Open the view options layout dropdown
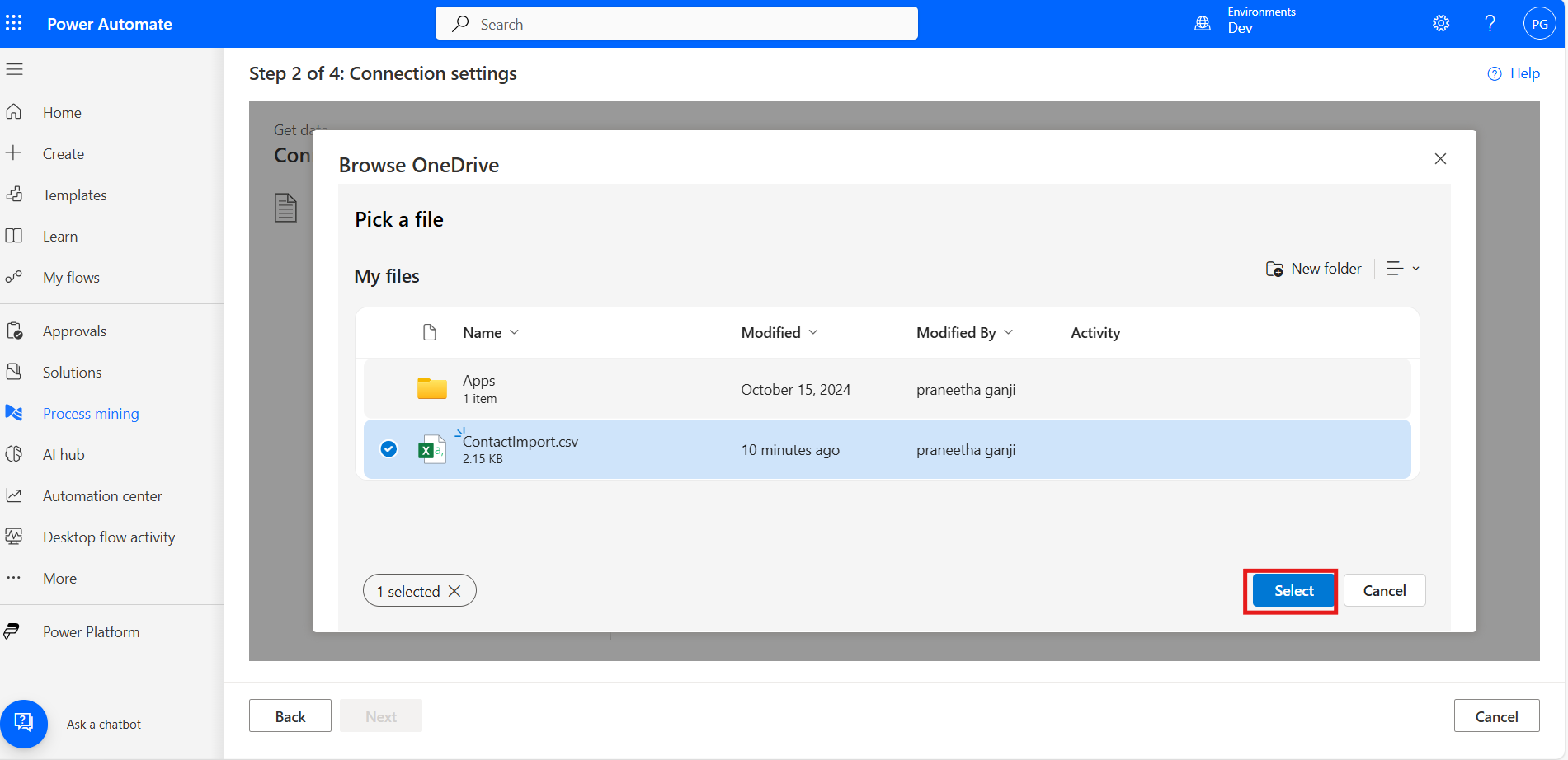 1402,269
